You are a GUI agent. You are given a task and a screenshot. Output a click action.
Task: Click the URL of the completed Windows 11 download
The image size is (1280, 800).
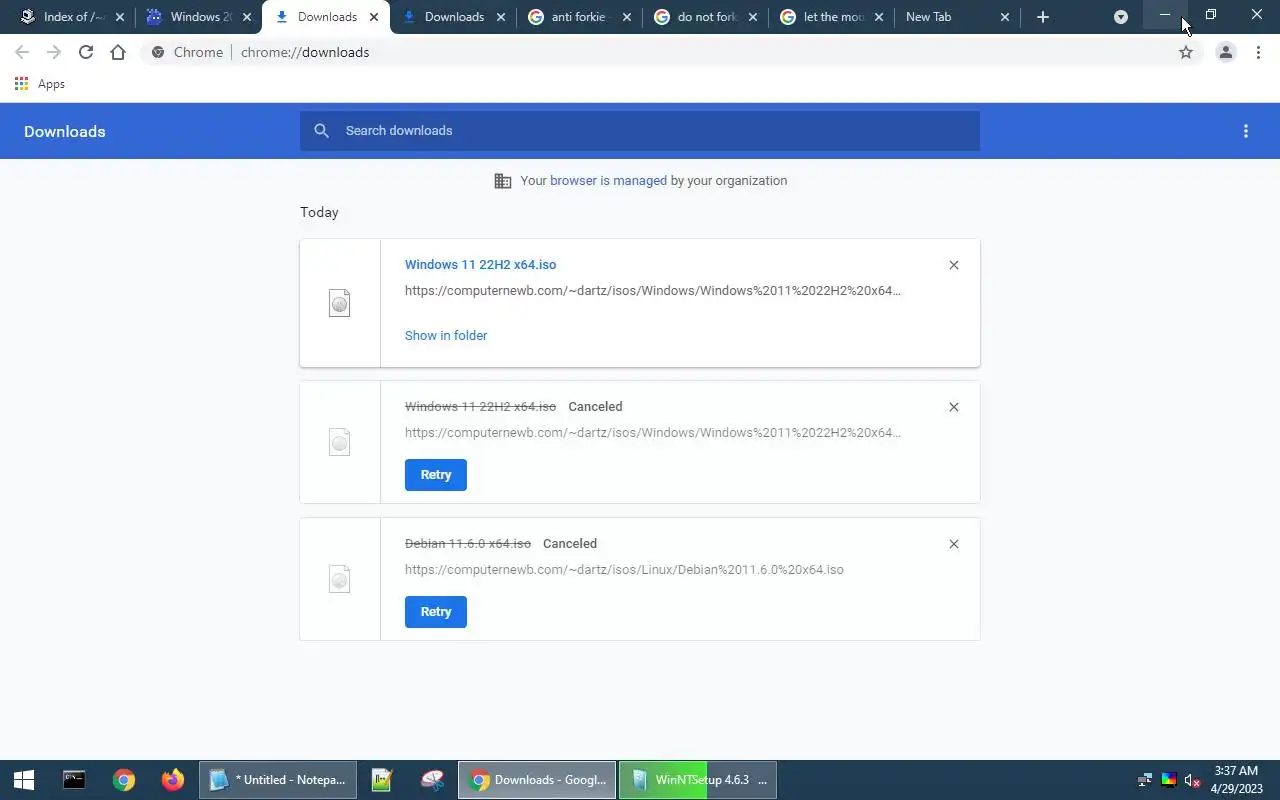tap(652, 291)
